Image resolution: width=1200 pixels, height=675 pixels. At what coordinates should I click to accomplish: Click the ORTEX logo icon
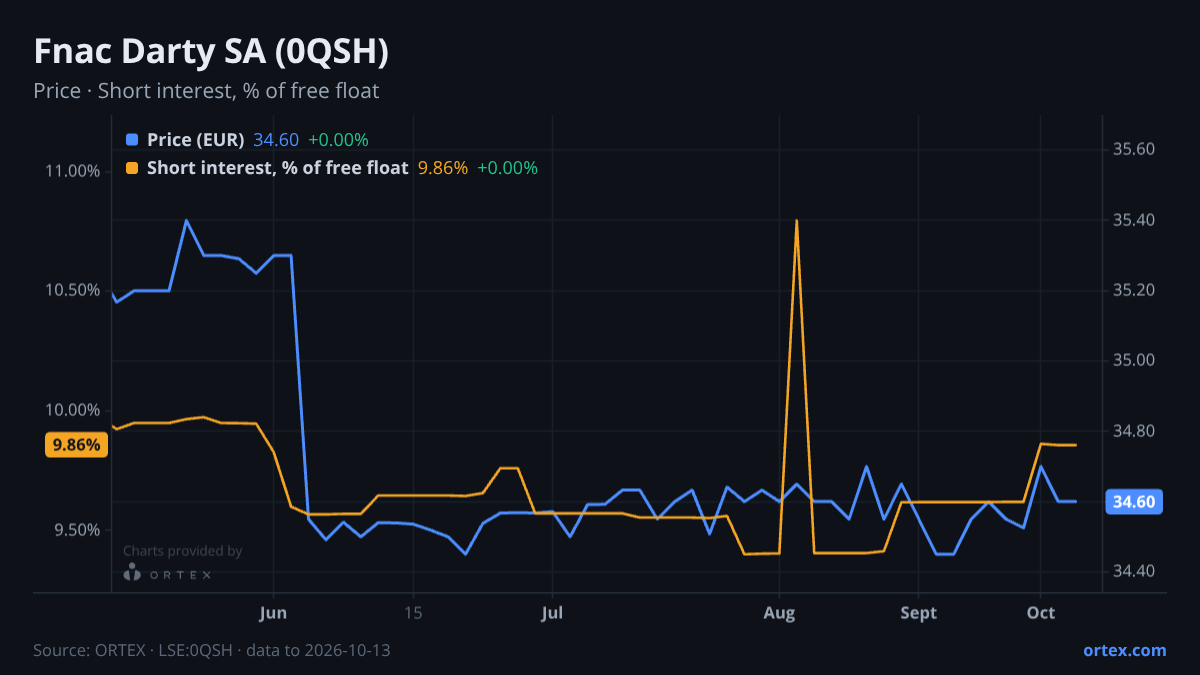click(132, 573)
